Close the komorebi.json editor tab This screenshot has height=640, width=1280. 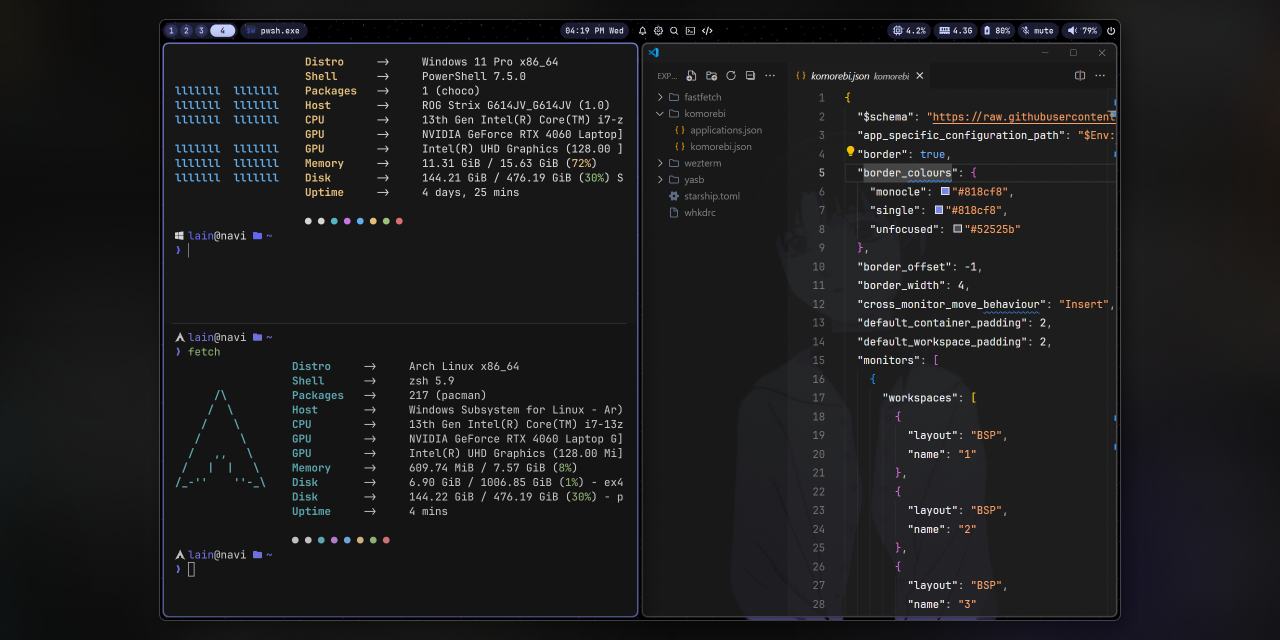coord(920,76)
